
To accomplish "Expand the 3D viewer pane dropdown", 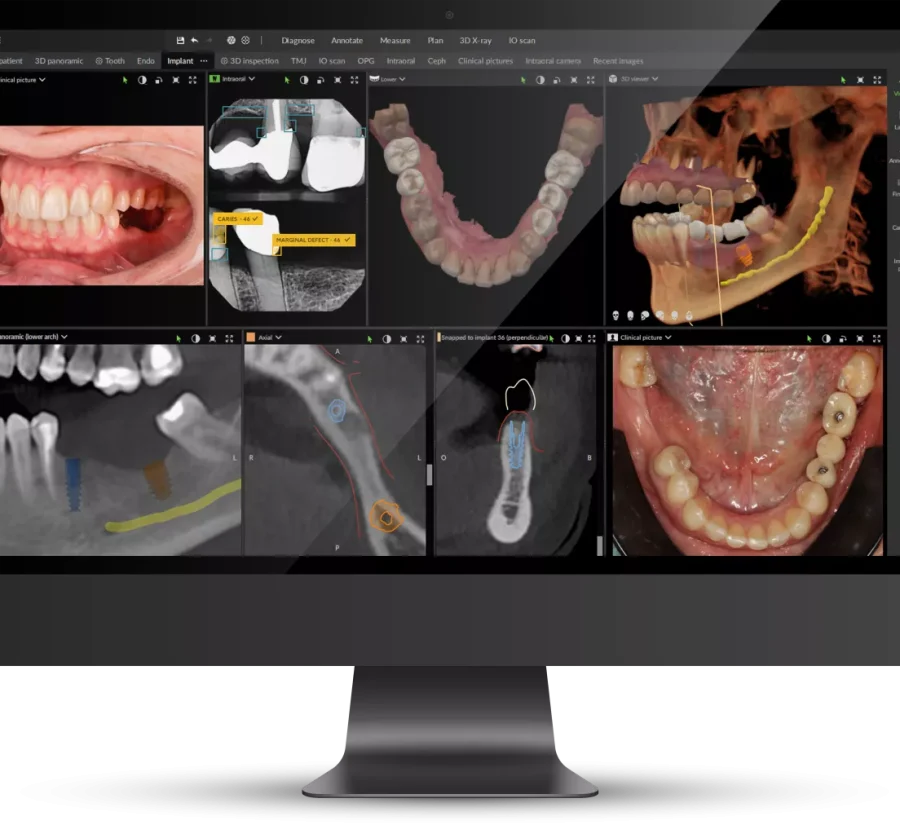I will 655,79.
